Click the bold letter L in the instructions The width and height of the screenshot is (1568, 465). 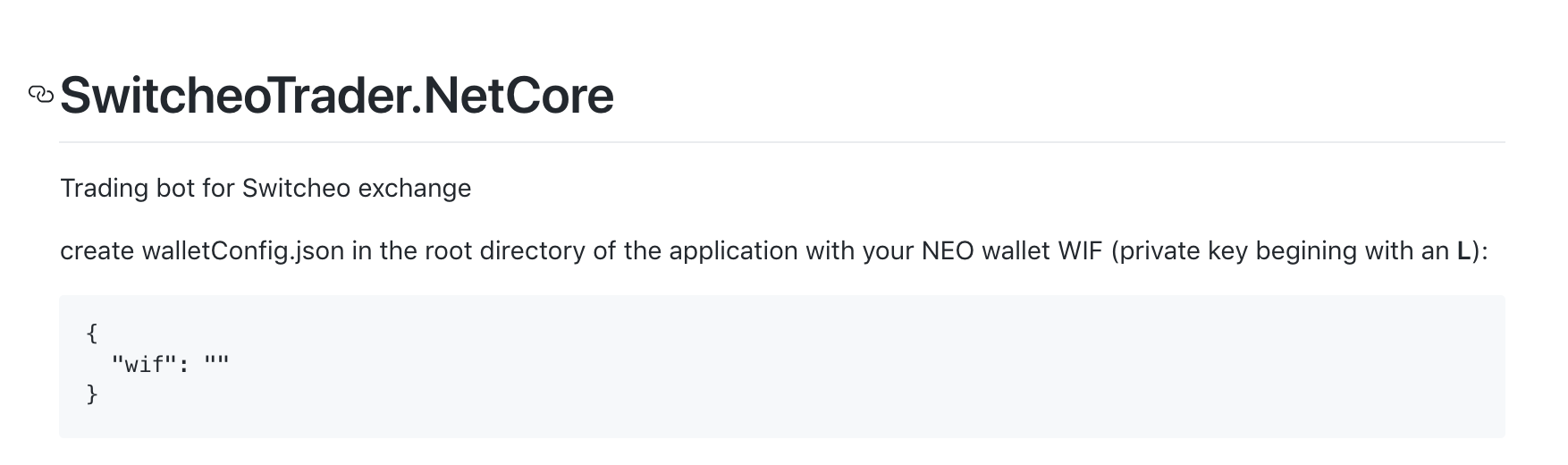point(1463,250)
